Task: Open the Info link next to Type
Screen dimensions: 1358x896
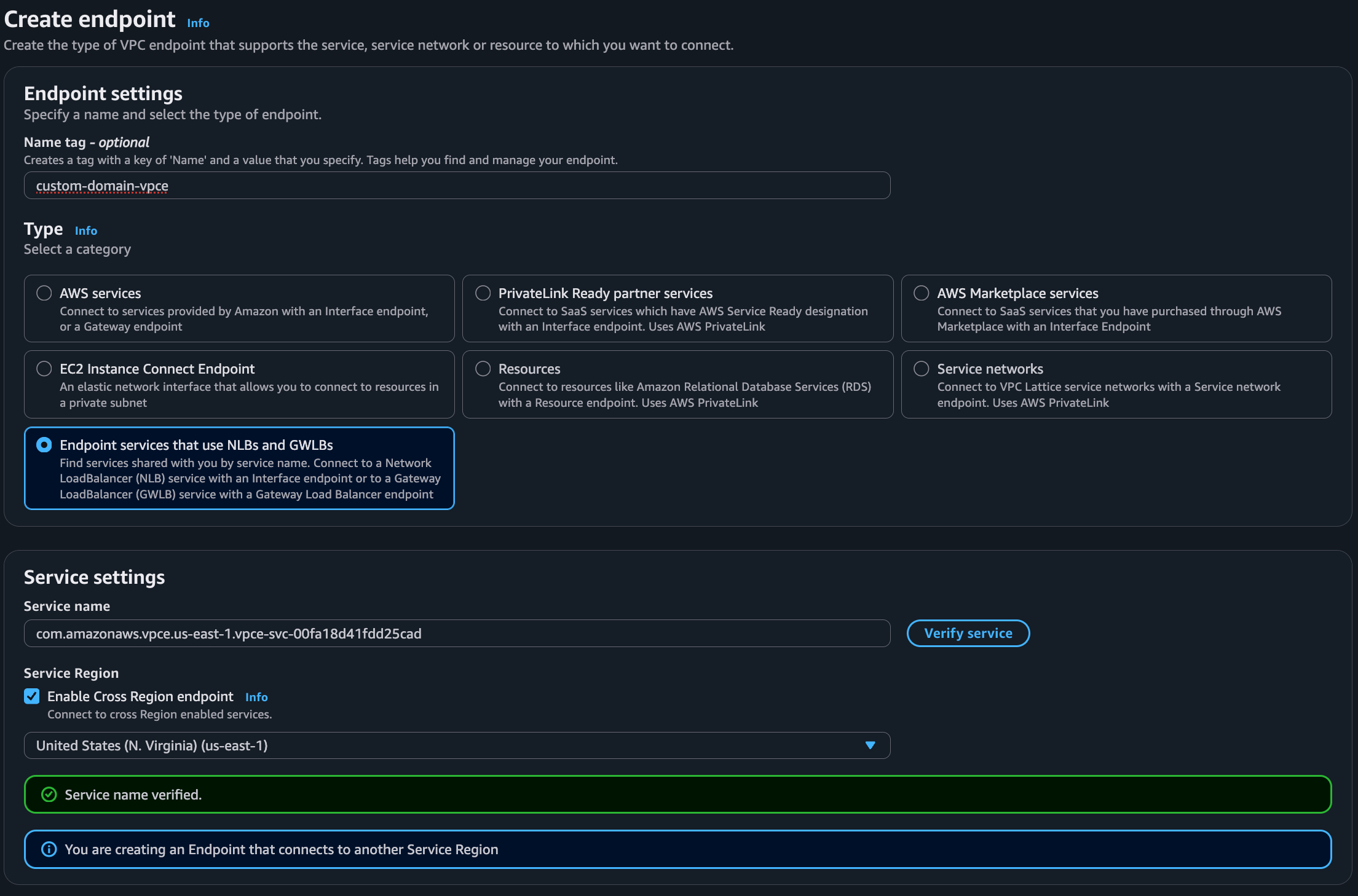Action: pyautogui.click(x=85, y=230)
